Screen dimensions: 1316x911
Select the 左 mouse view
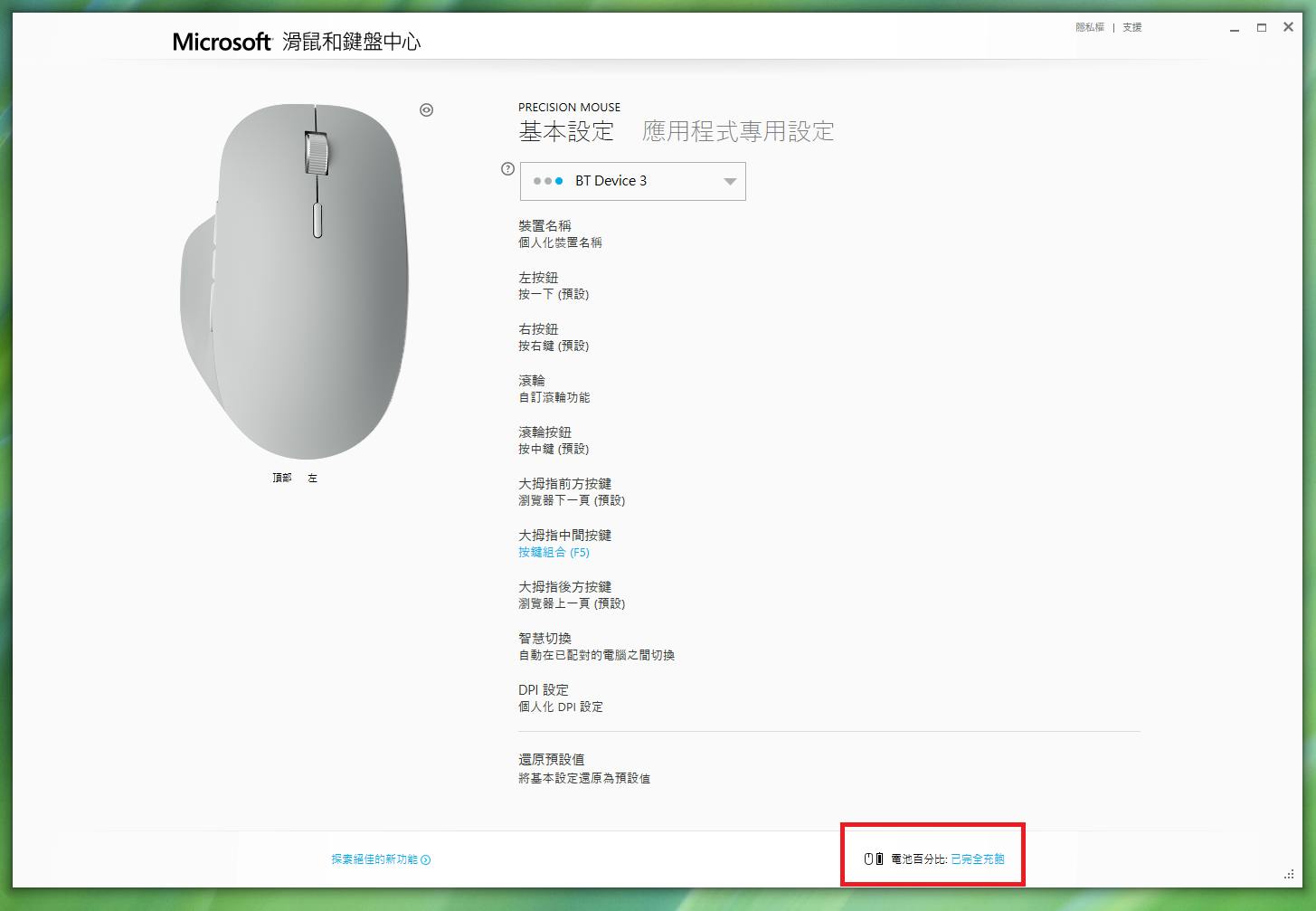312,478
